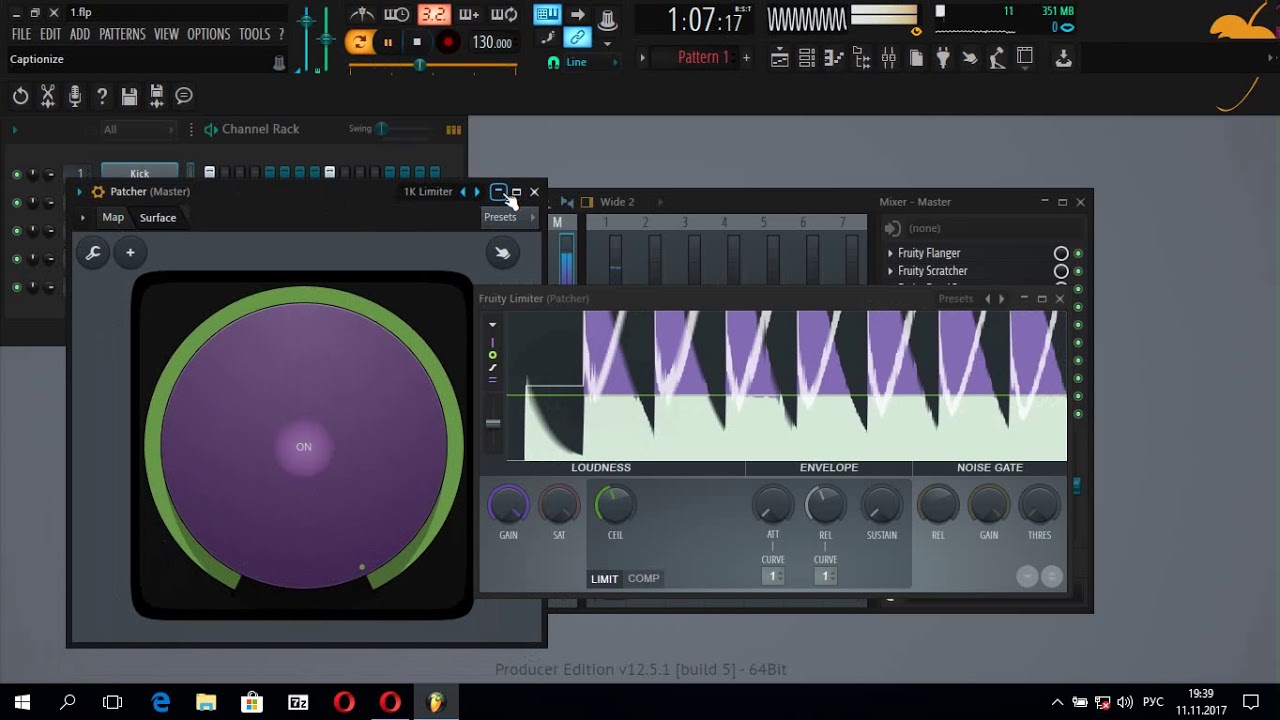1280x720 pixels.
Task: Open the channel rack All filter dropdown
Action: [x=140, y=130]
